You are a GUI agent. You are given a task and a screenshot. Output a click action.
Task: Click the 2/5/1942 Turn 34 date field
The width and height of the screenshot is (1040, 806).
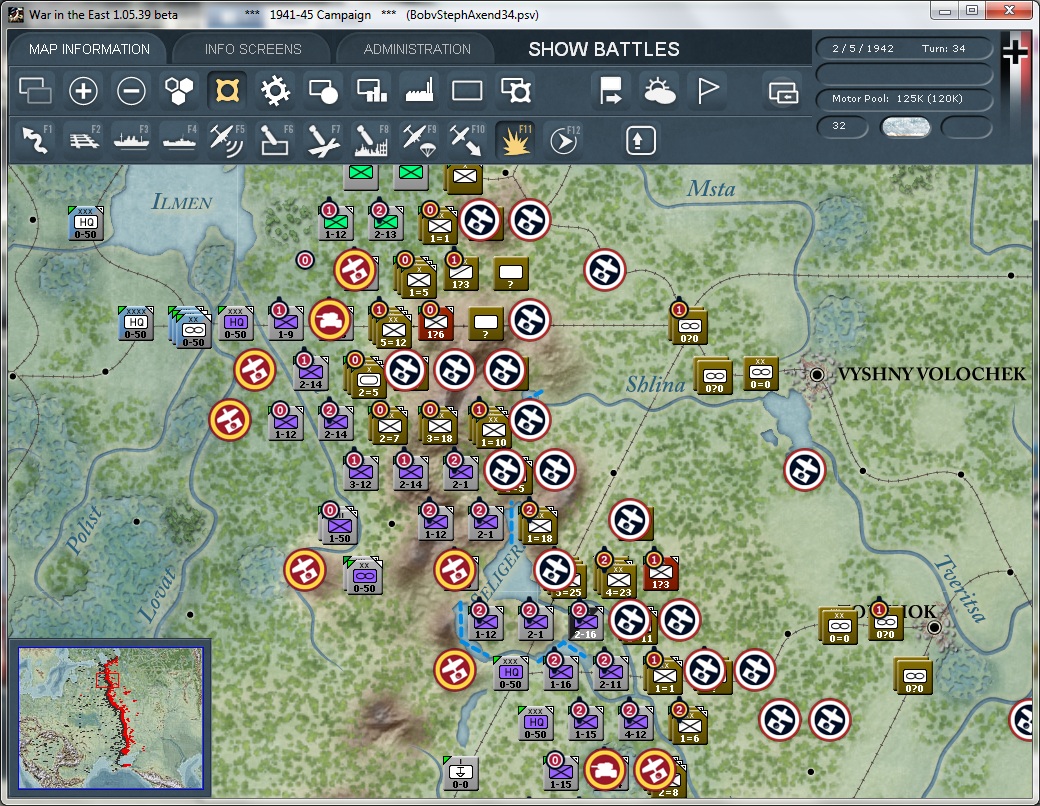click(x=903, y=48)
